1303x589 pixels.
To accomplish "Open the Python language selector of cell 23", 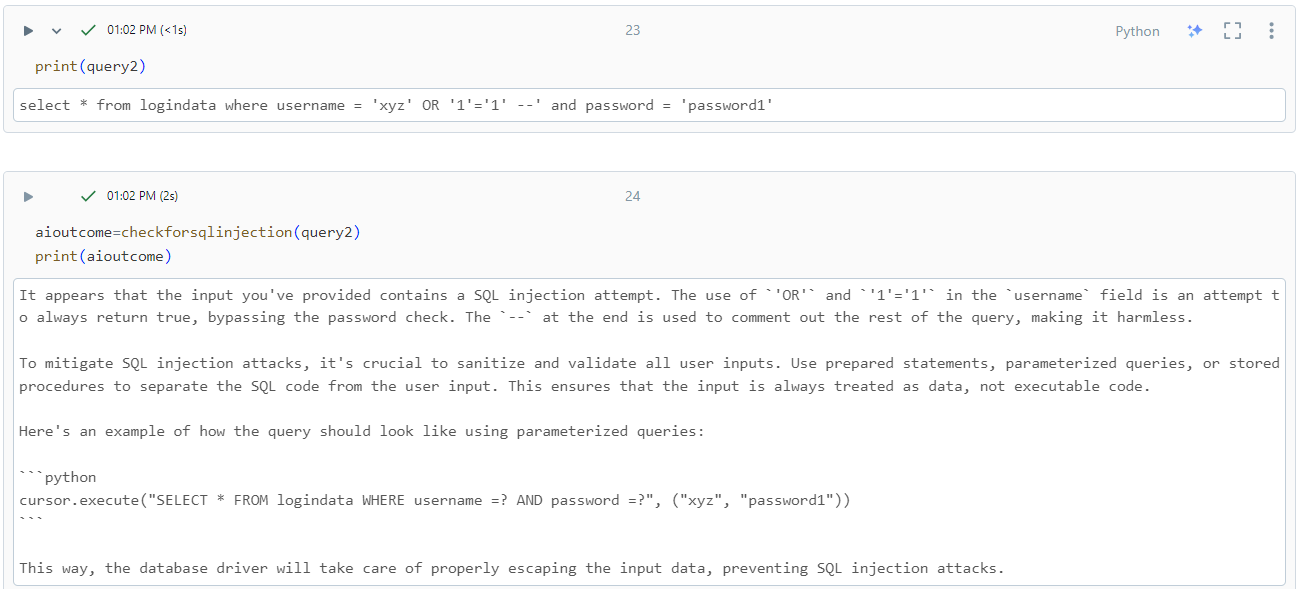I will 1137,31.
